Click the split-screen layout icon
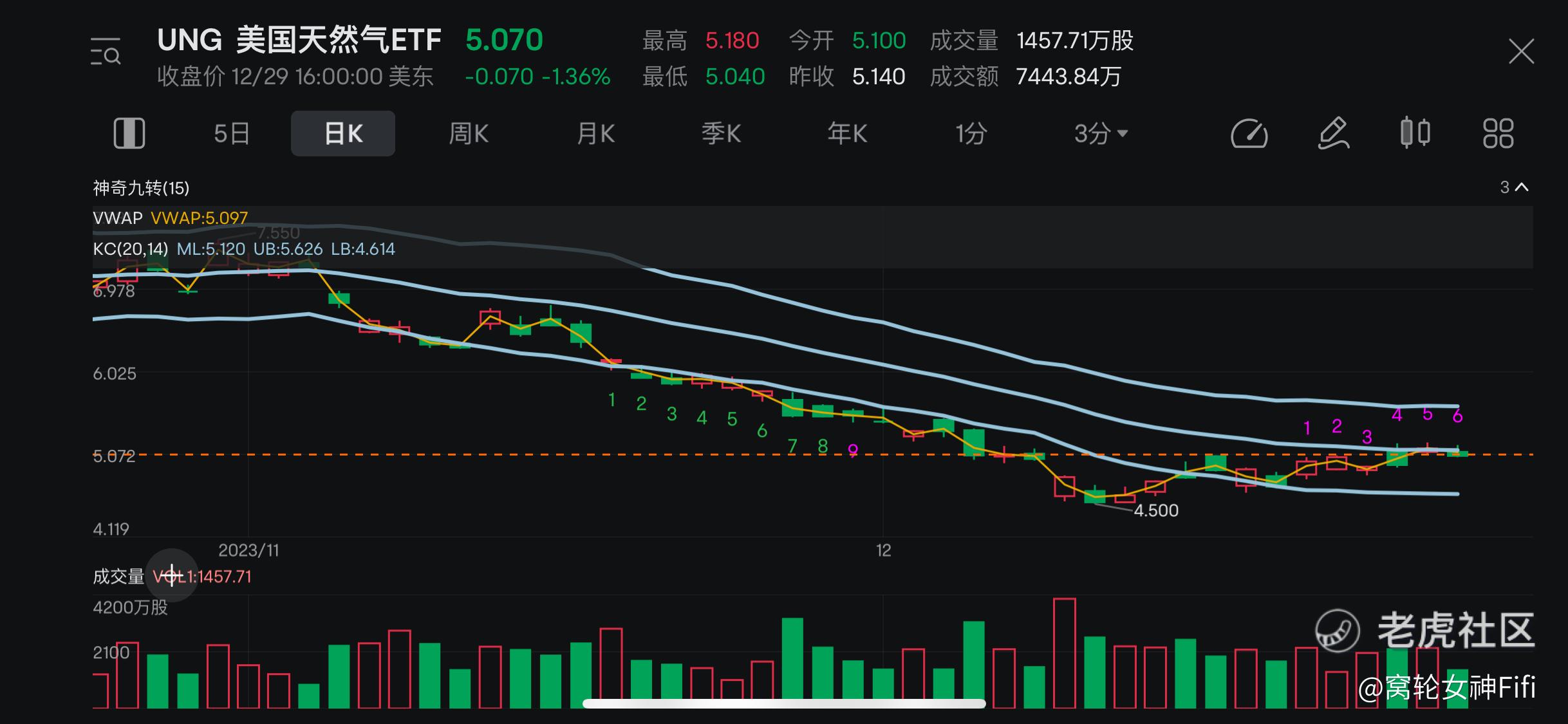 [x=129, y=133]
